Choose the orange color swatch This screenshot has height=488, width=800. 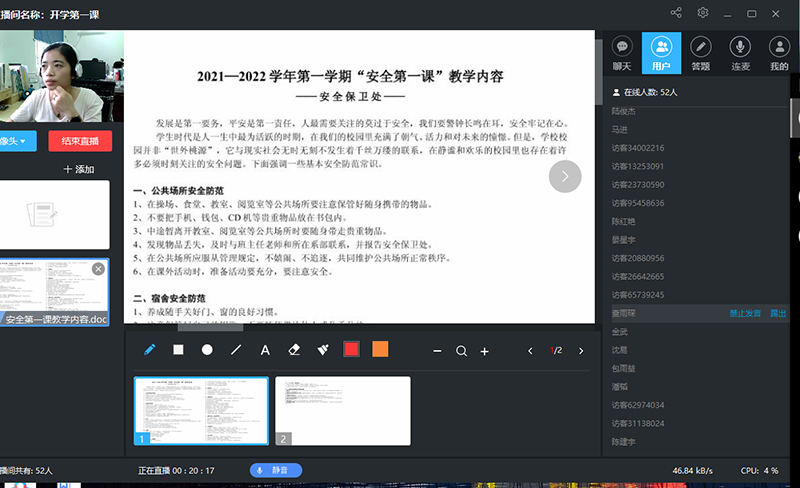tap(380, 350)
